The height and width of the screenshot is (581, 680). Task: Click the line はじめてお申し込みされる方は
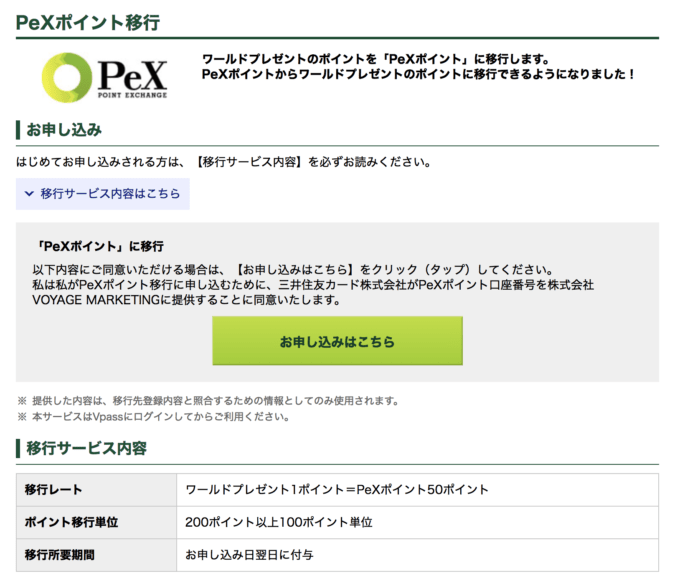[224, 162]
